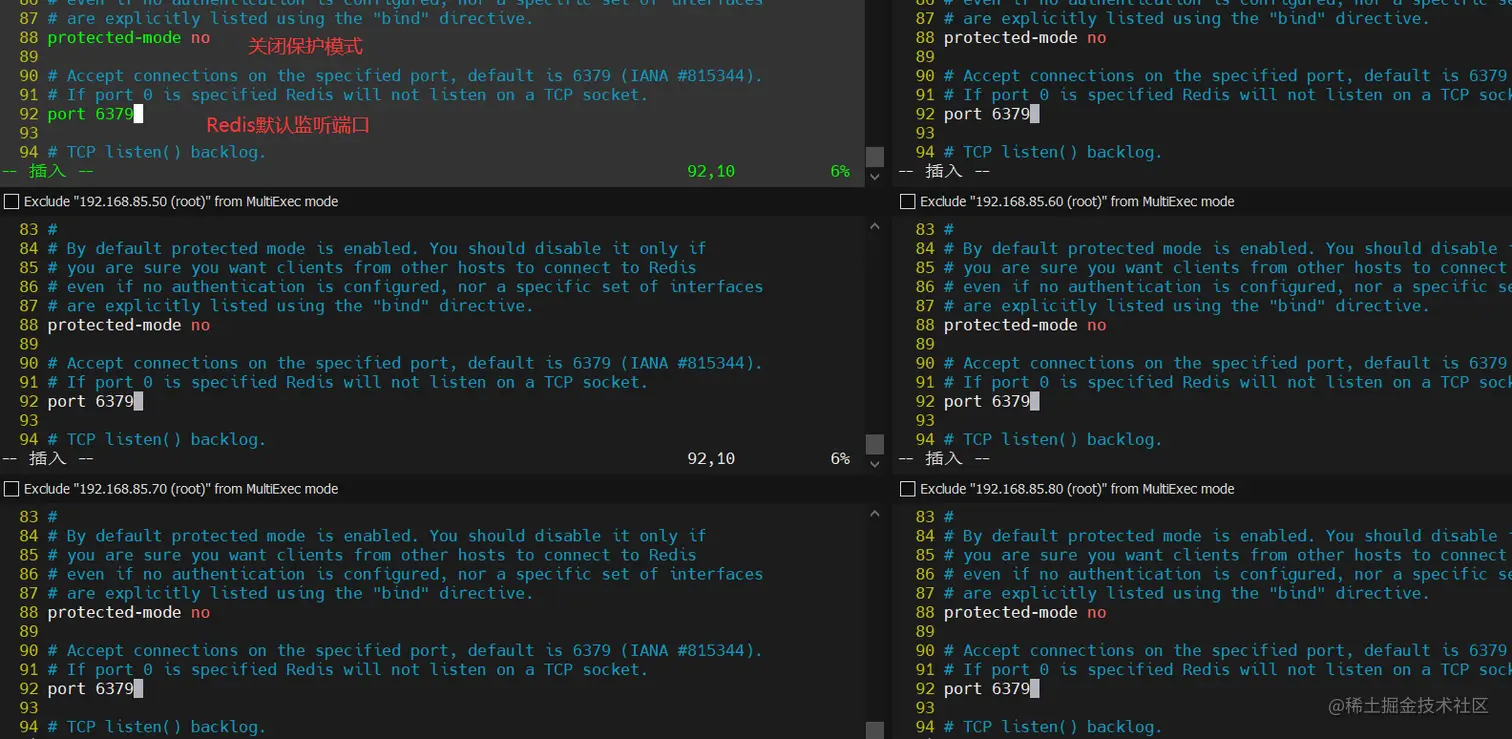Click line 86 comment in the 192.168.85.50 terminal
This screenshot has height=739, width=1512.
coord(405,287)
